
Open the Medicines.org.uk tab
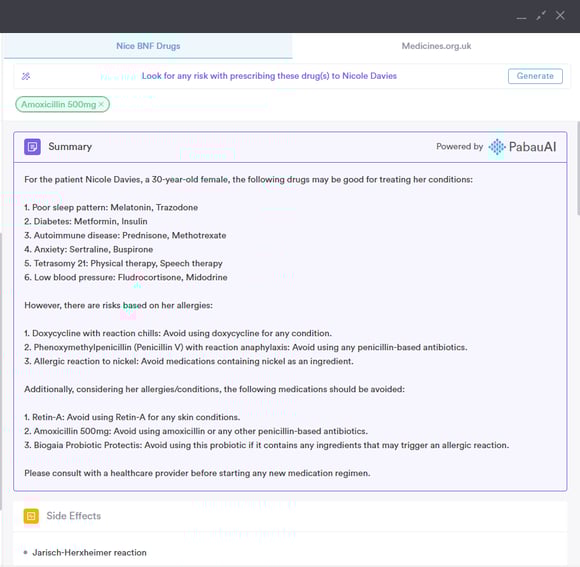pyautogui.click(x=436, y=46)
